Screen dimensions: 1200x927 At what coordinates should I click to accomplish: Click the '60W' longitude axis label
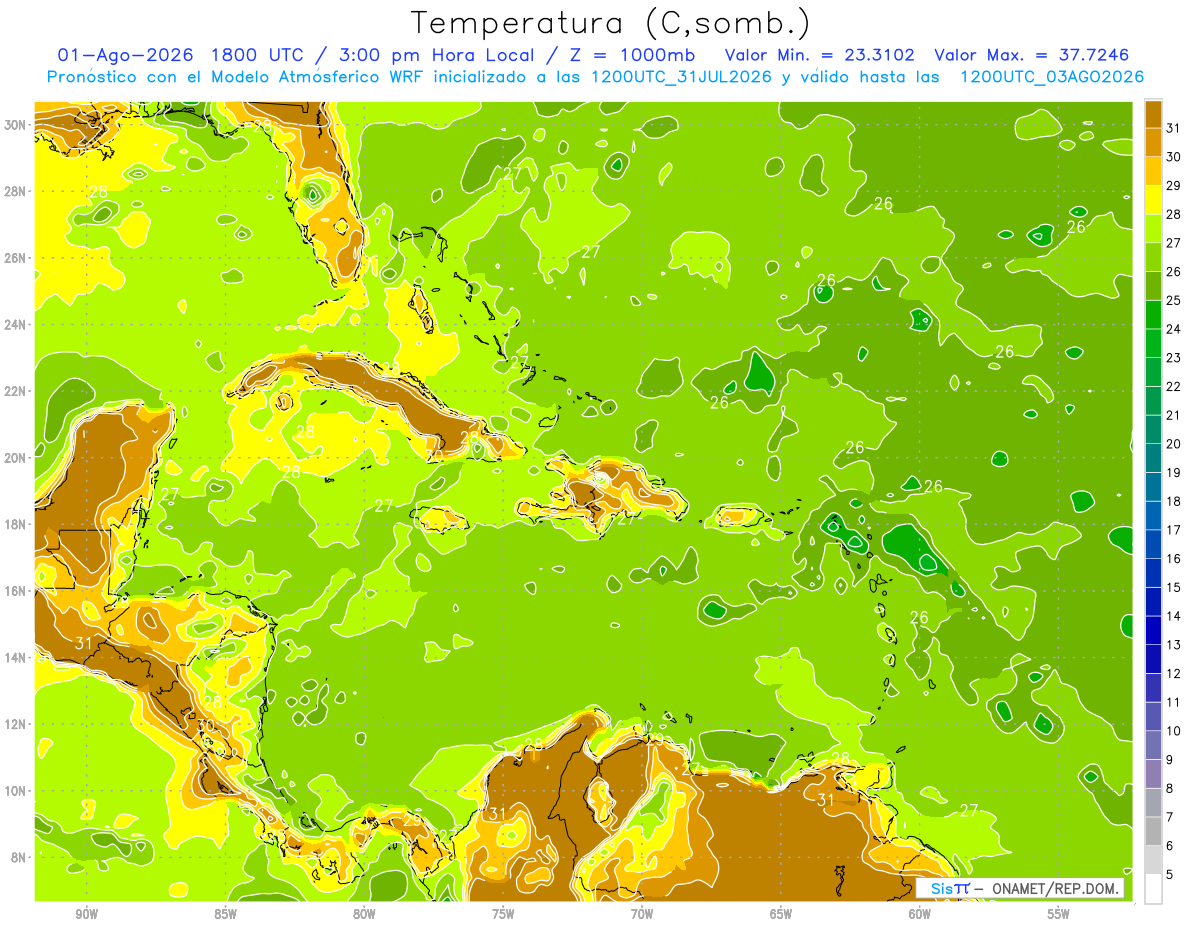(x=920, y=913)
